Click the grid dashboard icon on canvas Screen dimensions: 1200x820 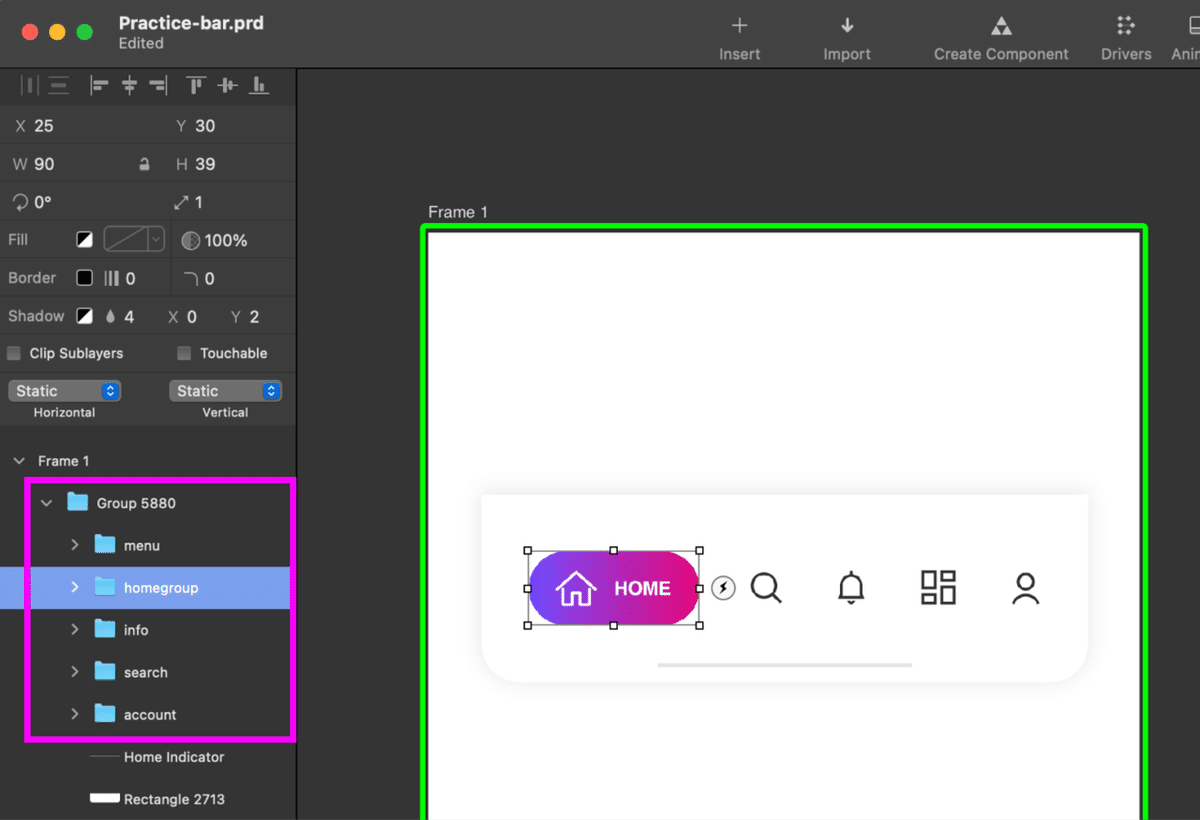pos(938,588)
